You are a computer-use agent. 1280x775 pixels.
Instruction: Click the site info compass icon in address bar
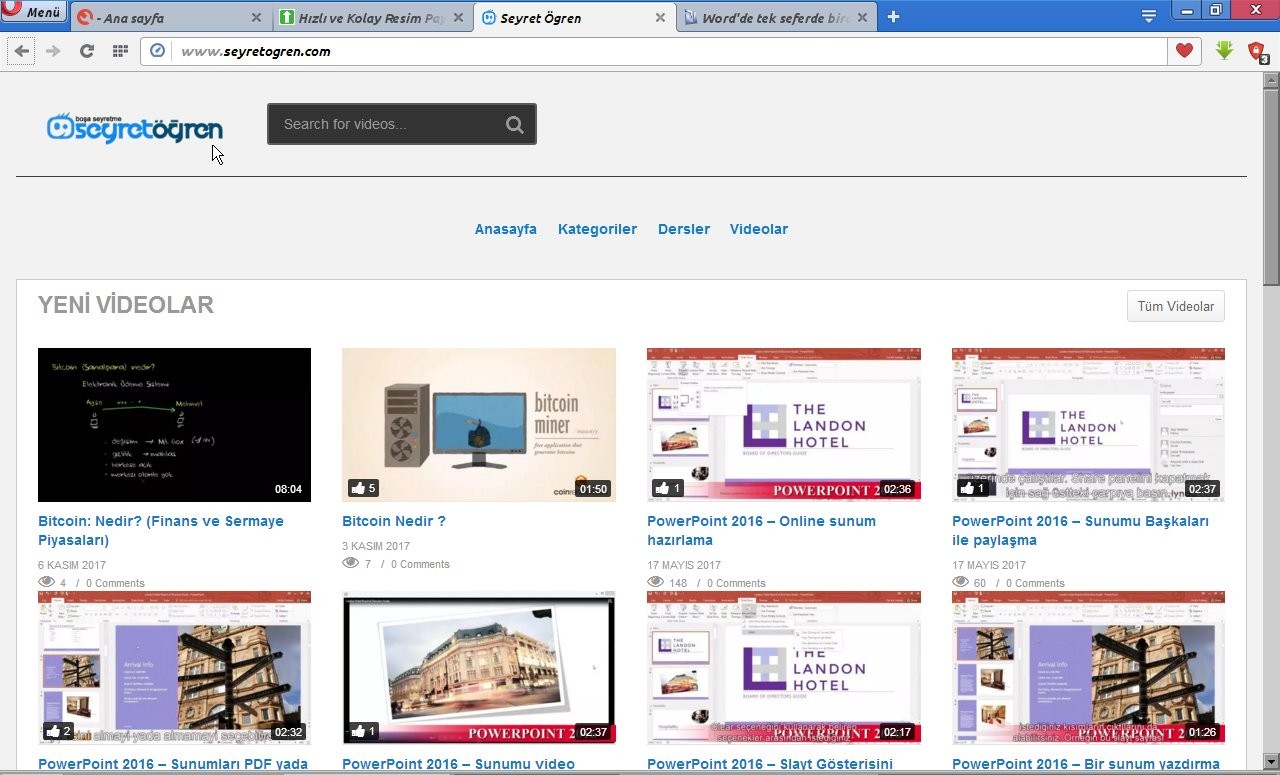pyautogui.click(x=157, y=51)
